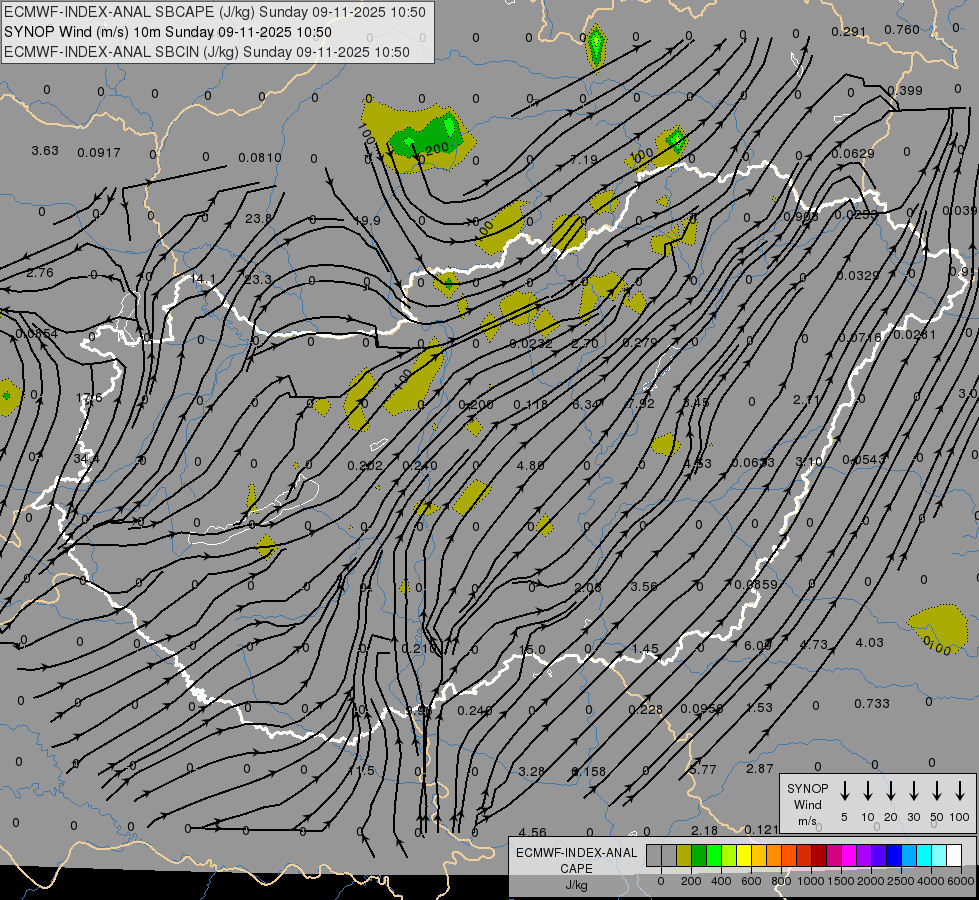Click the map value 2.08
Viewport: 979px width, 900px height.
tap(588, 587)
